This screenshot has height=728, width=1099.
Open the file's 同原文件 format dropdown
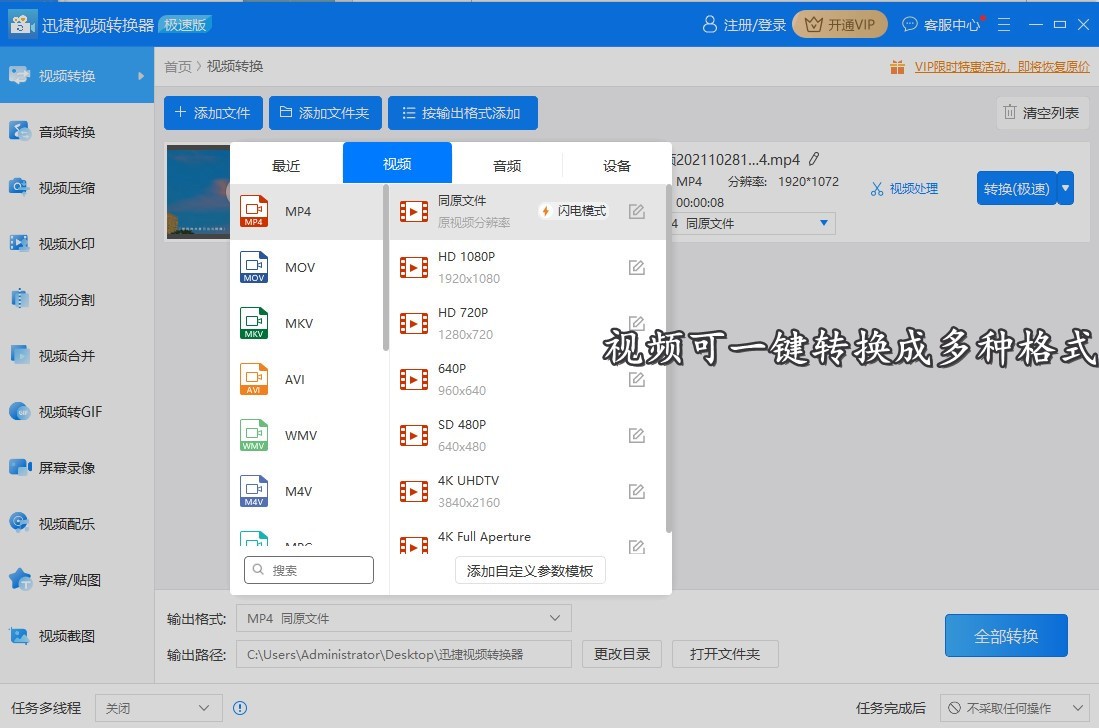coord(752,224)
